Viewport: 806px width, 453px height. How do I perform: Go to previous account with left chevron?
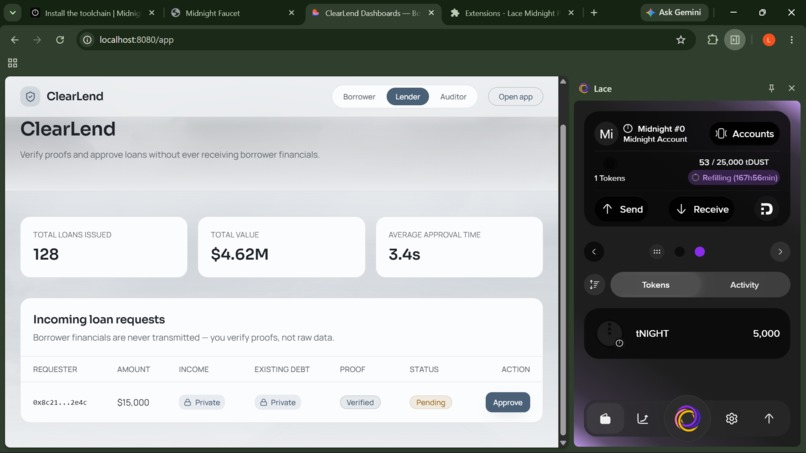tap(594, 251)
